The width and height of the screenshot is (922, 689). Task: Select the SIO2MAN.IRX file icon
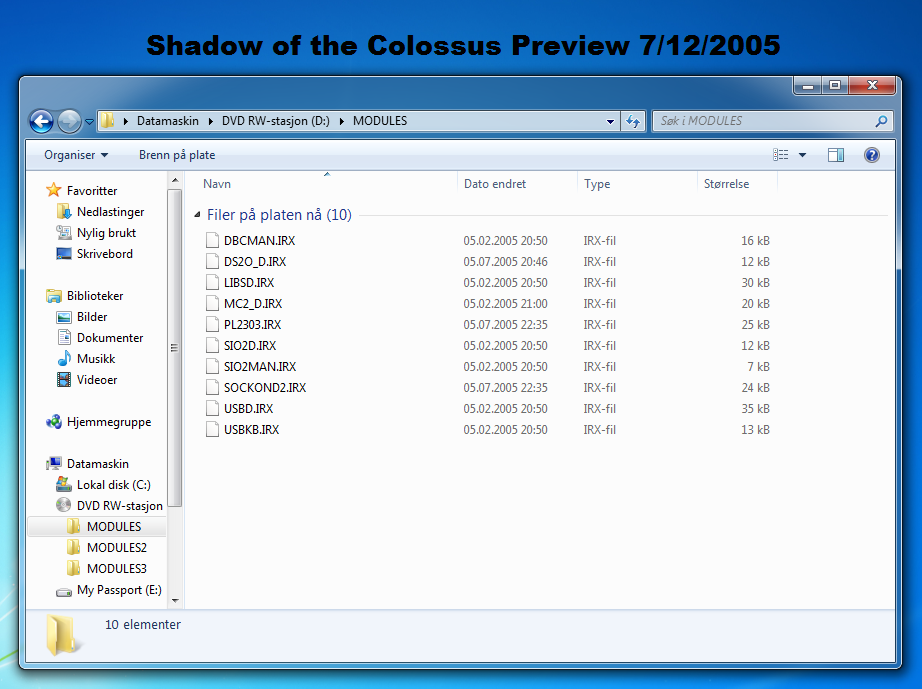212,367
